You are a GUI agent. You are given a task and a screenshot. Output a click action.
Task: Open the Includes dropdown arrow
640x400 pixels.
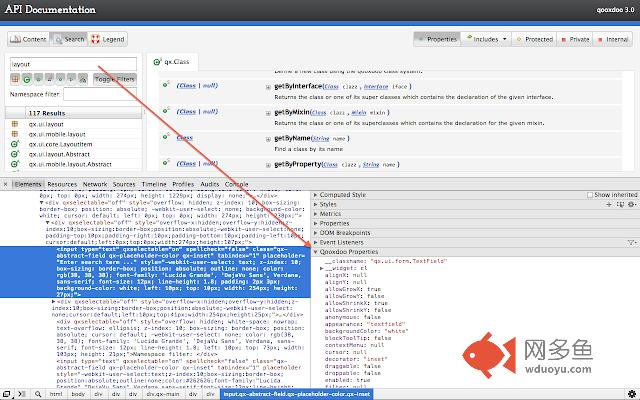(x=505, y=39)
